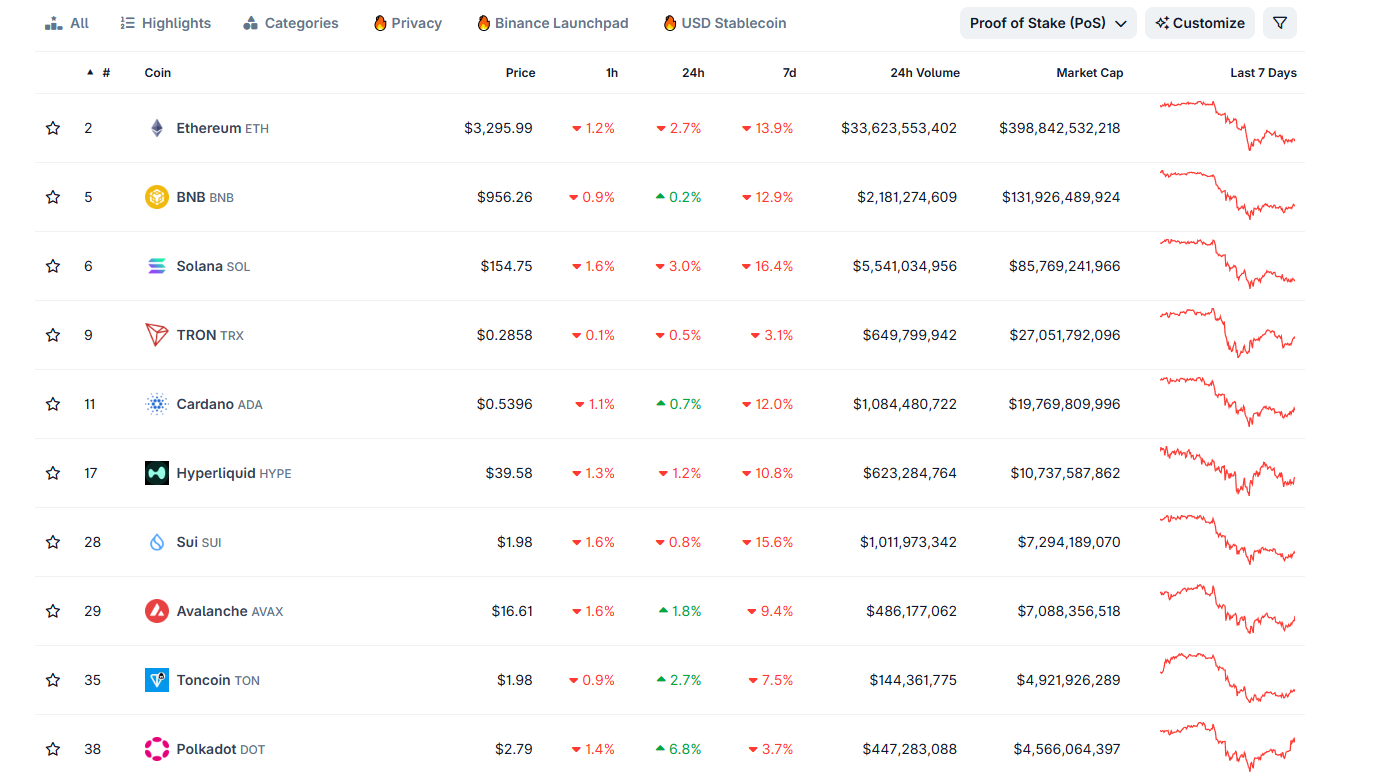The height and width of the screenshot is (783, 1383).
Task: Click the Avalanche logo icon
Action: 157,611
